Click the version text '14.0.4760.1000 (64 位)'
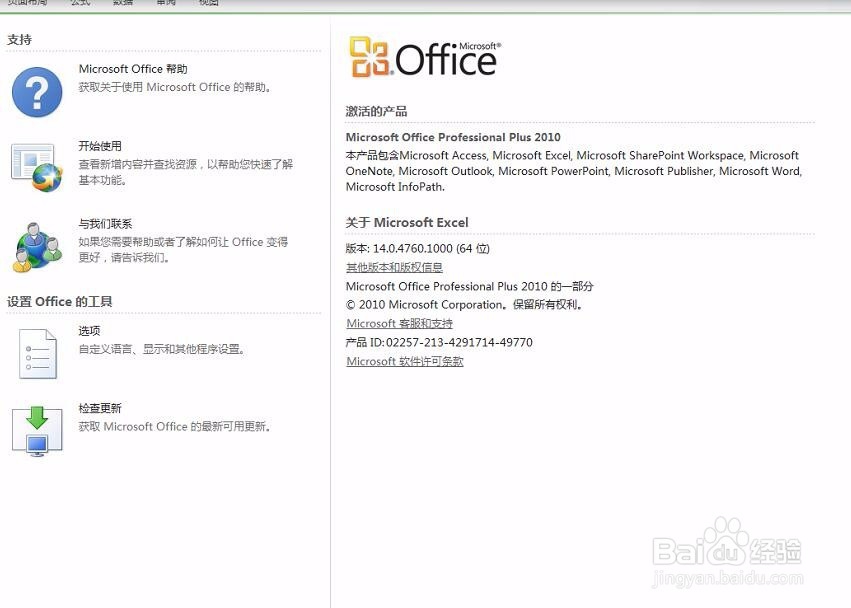This screenshot has height=608, width=851. pyautogui.click(x=431, y=249)
